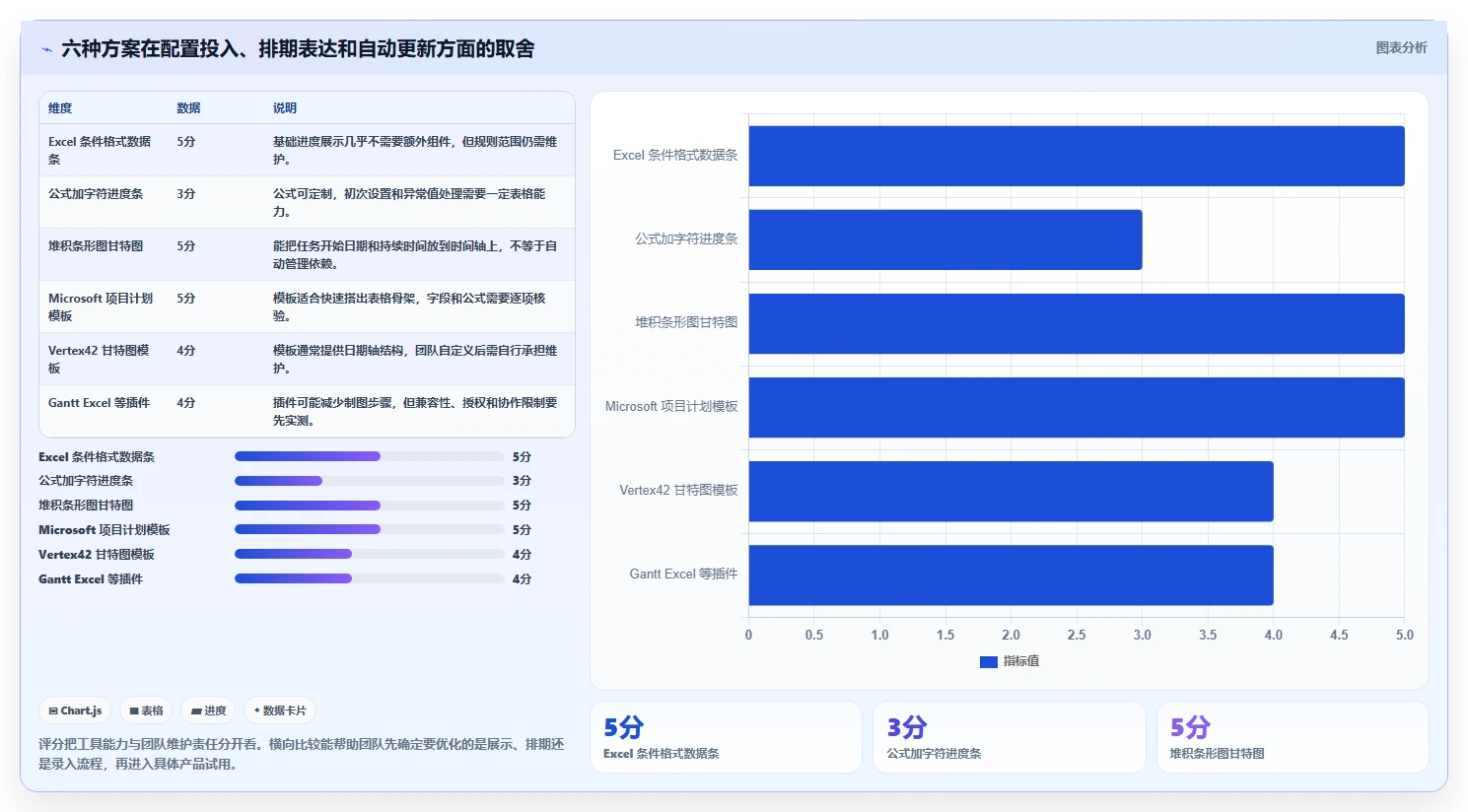Select the 数据卡片 tag chip
The width and height of the screenshot is (1468, 812).
[x=280, y=710]
